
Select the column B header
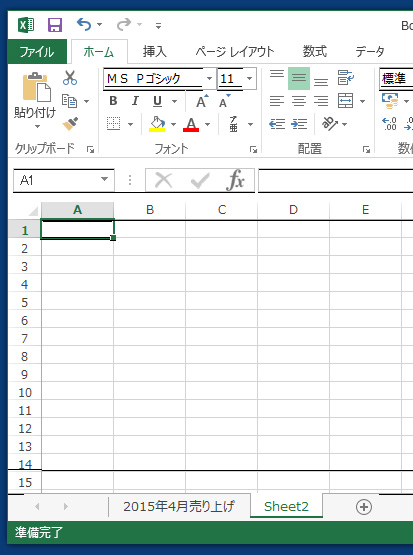(x=150, y=210)
